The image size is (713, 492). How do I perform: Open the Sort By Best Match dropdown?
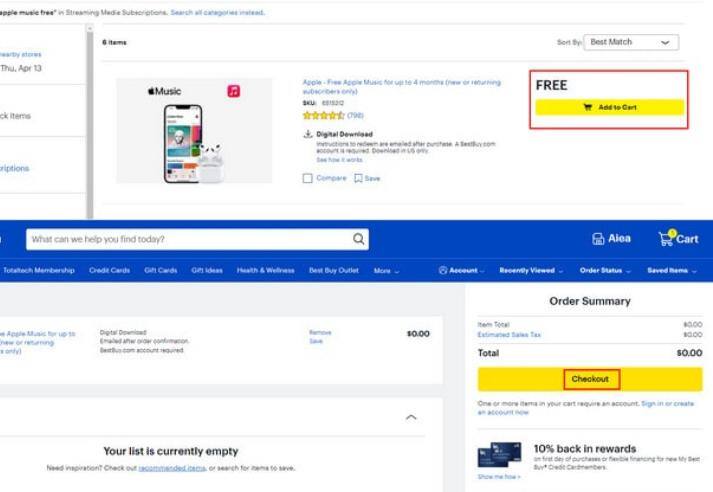point(632,42)
